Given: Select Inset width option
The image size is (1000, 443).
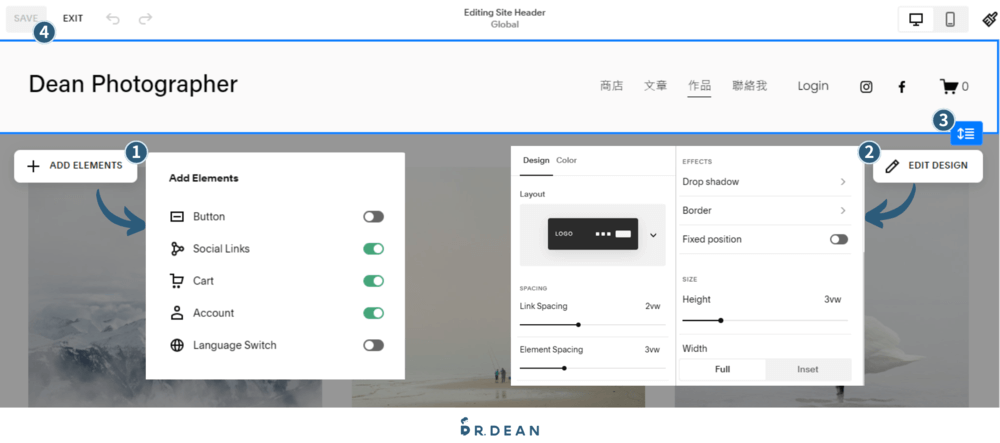Looking at the screenshot, I should coord(807,369).
